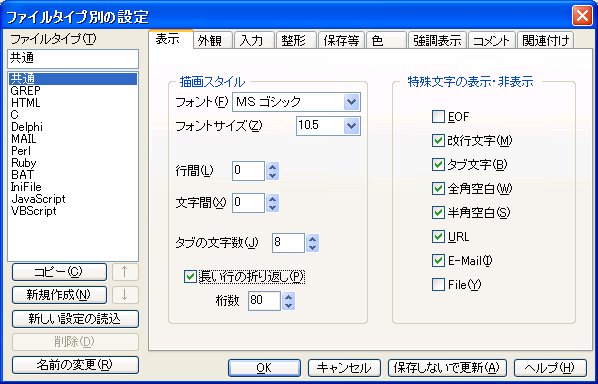The height and width of the screenshot is (384, 598).
Task: Open help with ヘルプ button
Action: 550,368
